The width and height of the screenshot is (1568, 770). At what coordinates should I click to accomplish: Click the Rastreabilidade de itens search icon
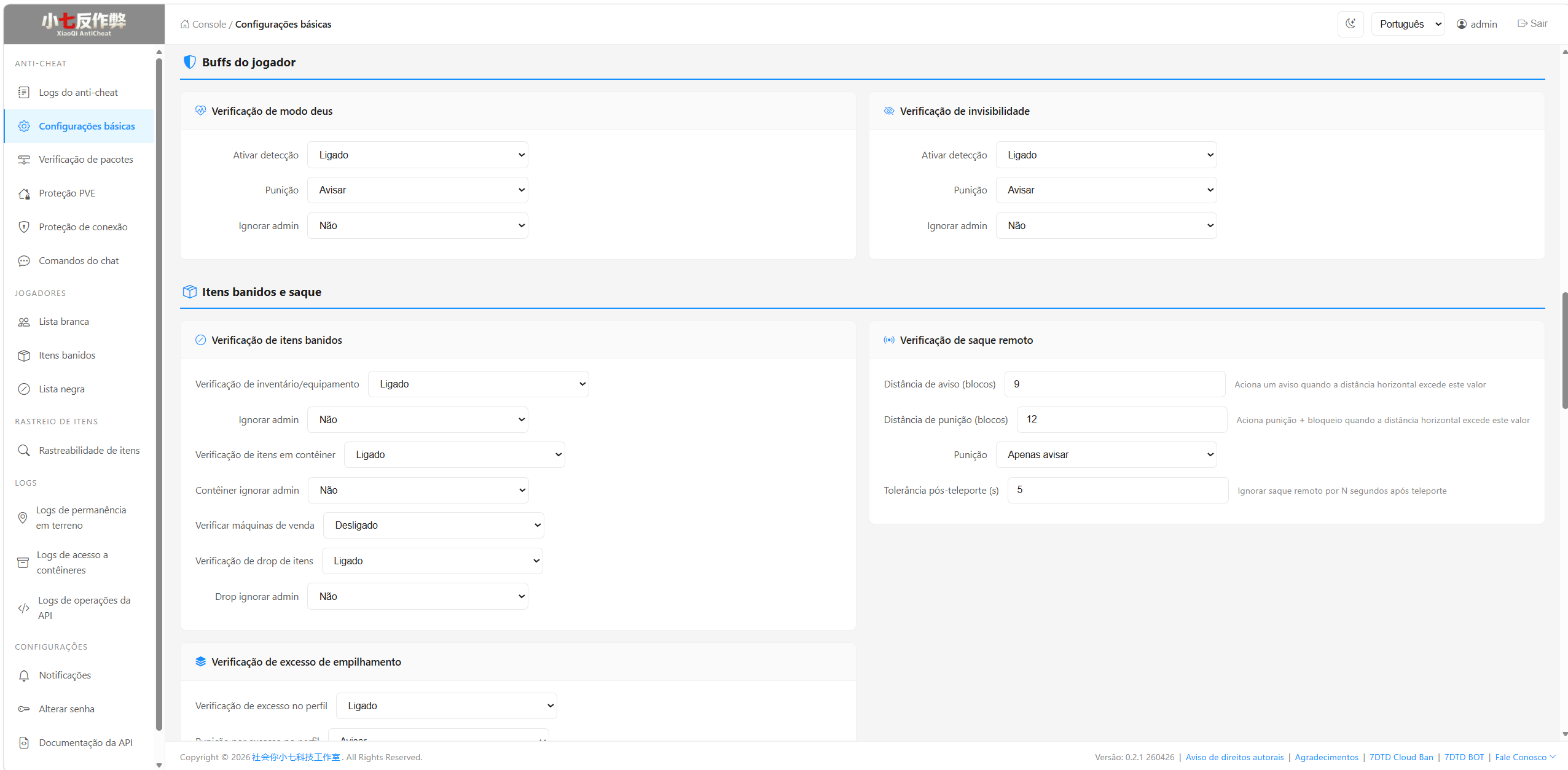24,450
